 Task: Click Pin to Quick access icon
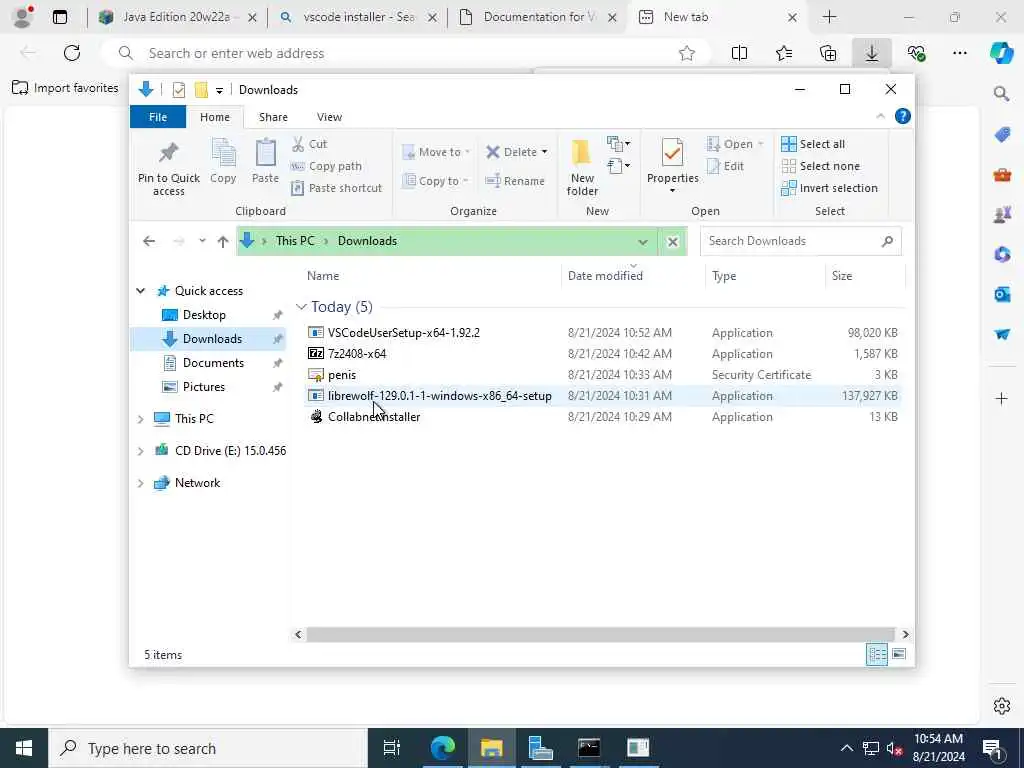(x=168, y=168)
